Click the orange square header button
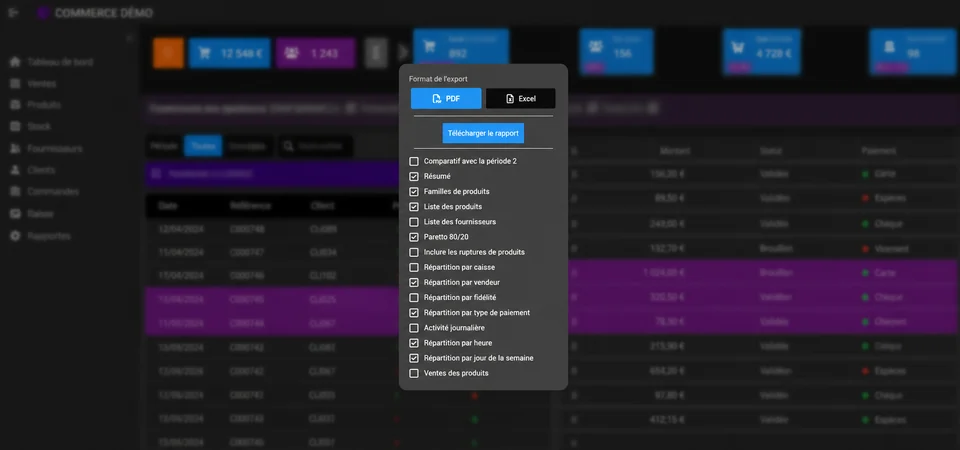960x450 pixels. 168,53
